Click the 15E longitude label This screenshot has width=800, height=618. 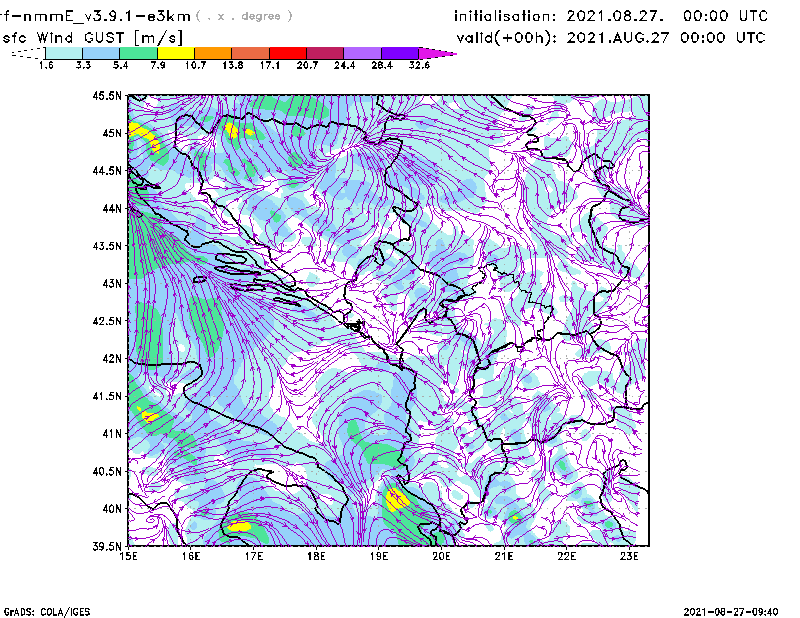pyautogui.click(x=128, y=556)
